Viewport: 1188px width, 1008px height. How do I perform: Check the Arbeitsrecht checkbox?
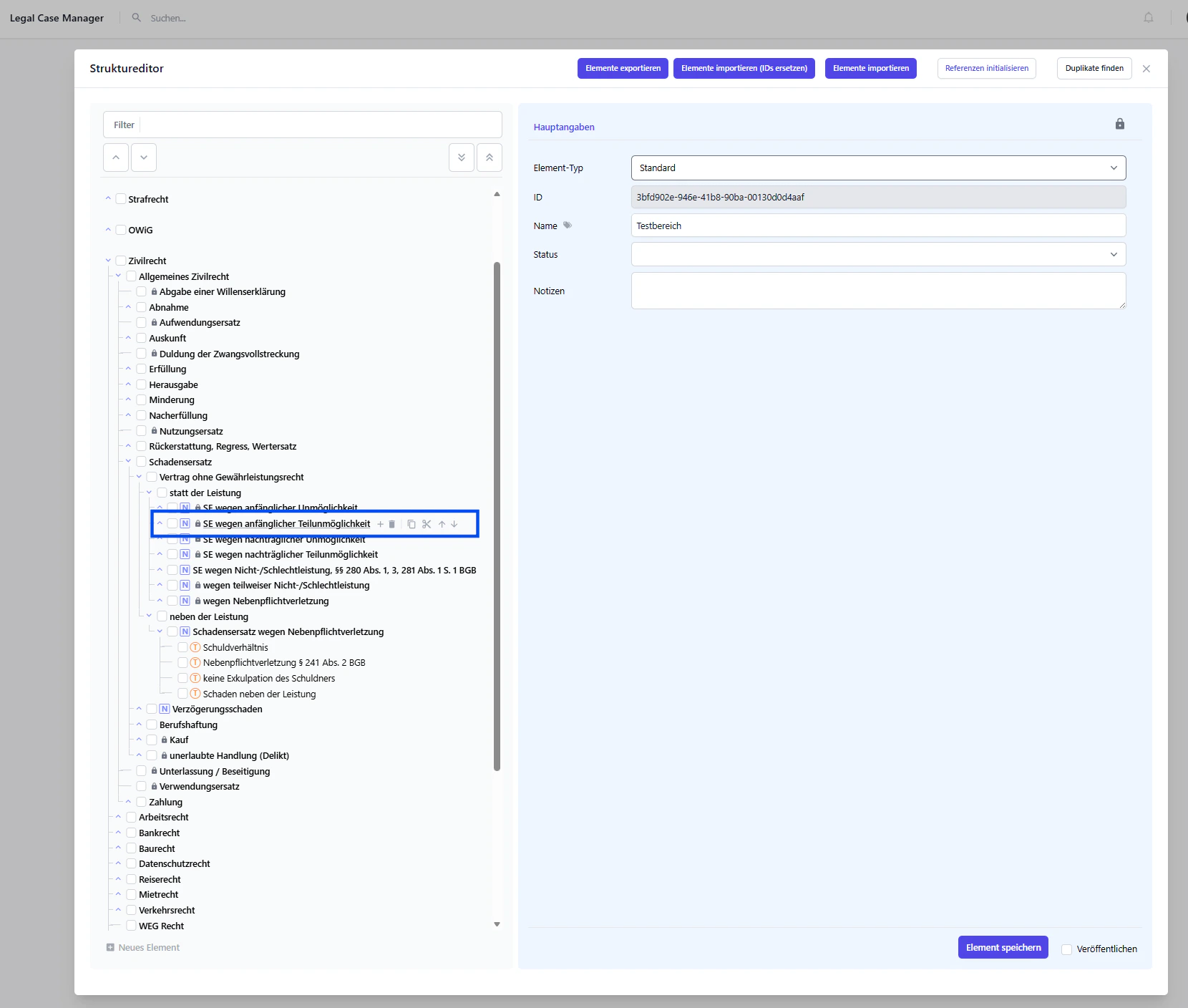pyautogui.click(x=131, y=817)
